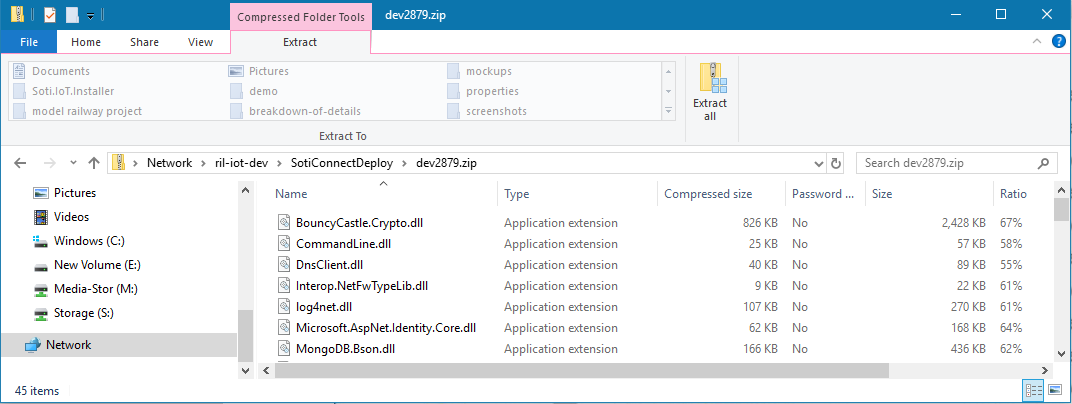Screen dimensions: 1072x404
Task: Select Network in the navigation pane
Action: coord(68,345)
